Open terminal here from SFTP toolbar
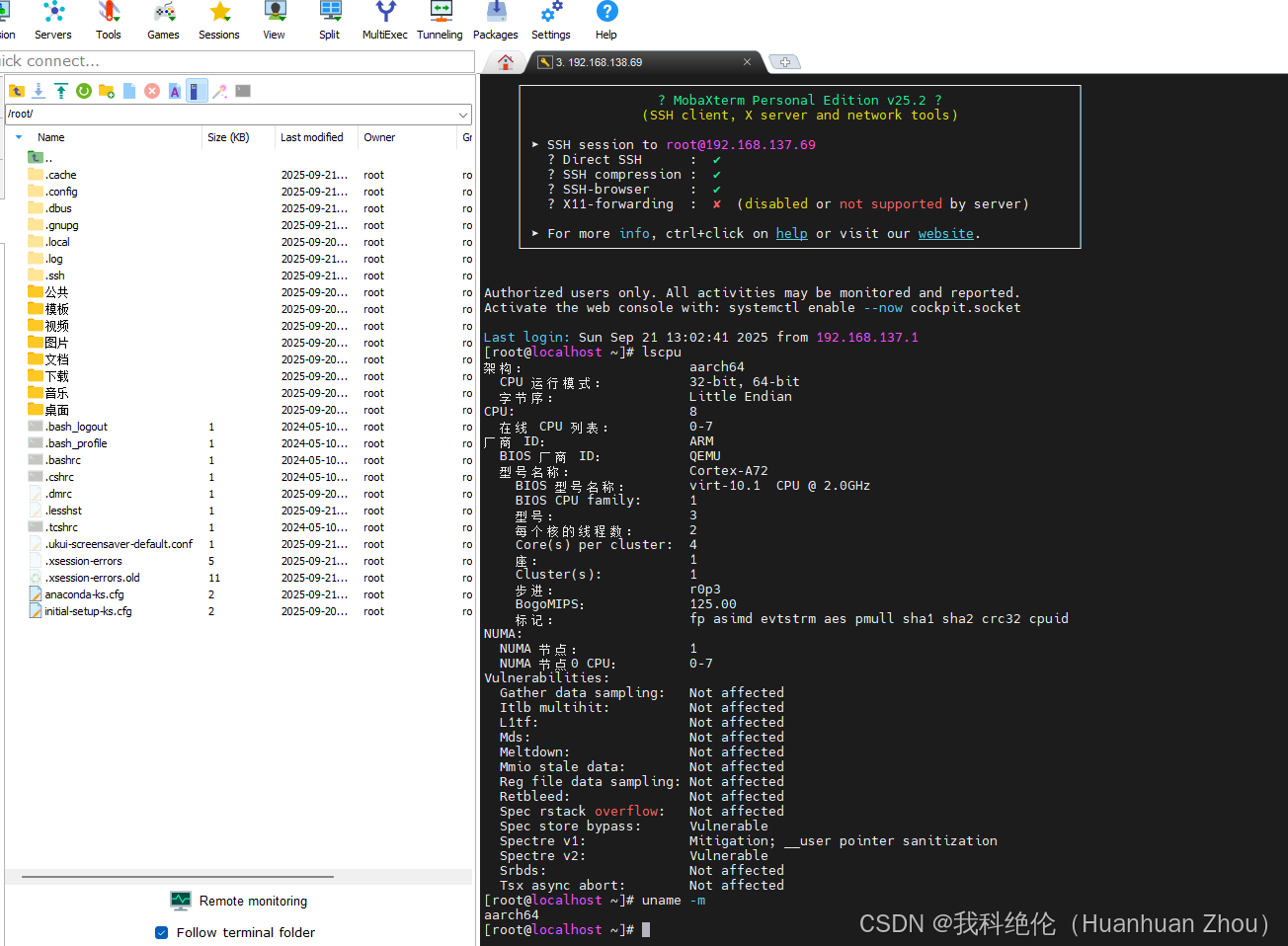The height and width of the screenshot is (946, 1288). pos(243,91)
